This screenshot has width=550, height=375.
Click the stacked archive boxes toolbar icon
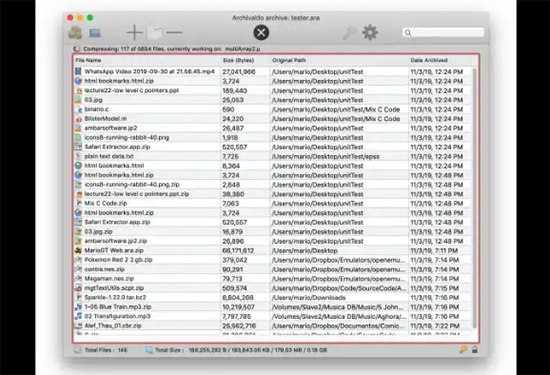click(x=75, y=33)
